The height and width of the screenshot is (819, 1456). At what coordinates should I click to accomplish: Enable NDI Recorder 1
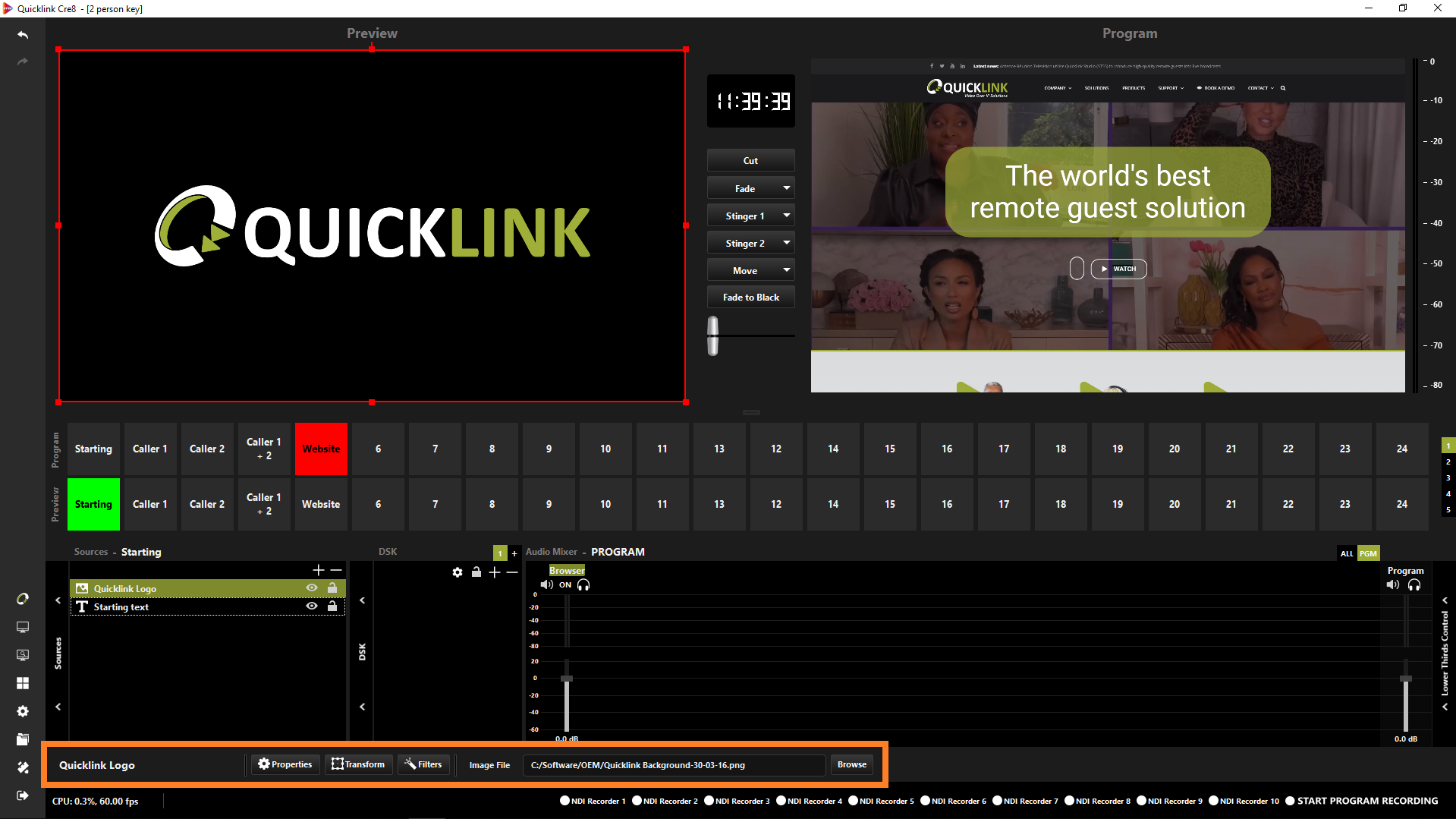(x=564, y=801)
